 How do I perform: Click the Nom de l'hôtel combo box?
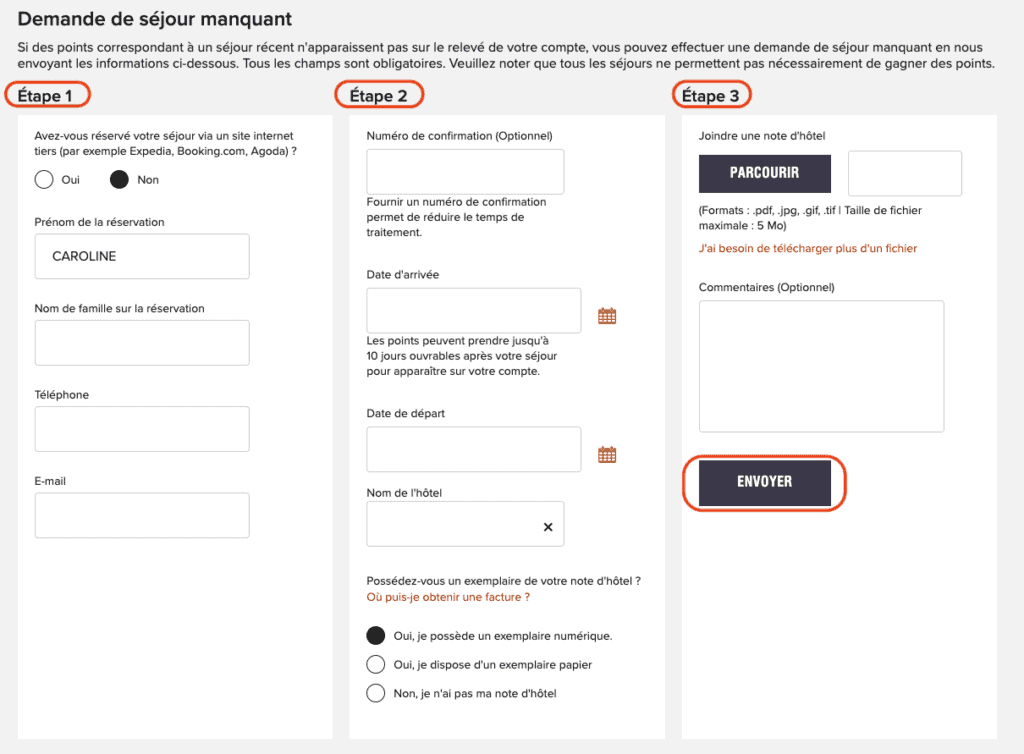pyautogui.click(x=450, y=524)
